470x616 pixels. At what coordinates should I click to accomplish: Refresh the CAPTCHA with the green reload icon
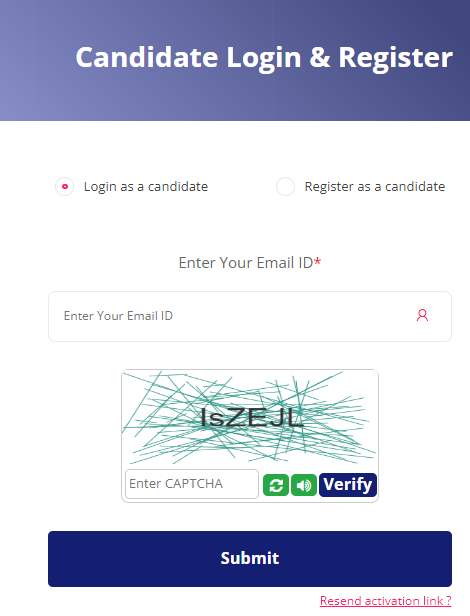275,485
